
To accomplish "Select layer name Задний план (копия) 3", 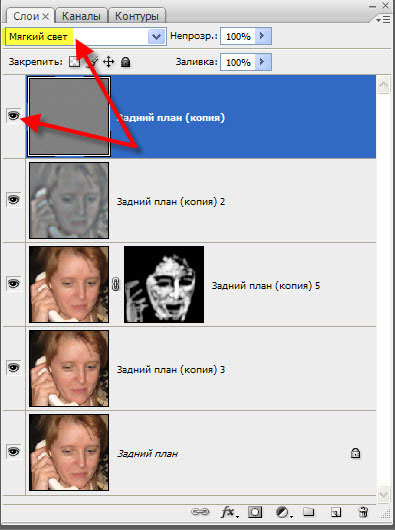I will pos(171,369).
